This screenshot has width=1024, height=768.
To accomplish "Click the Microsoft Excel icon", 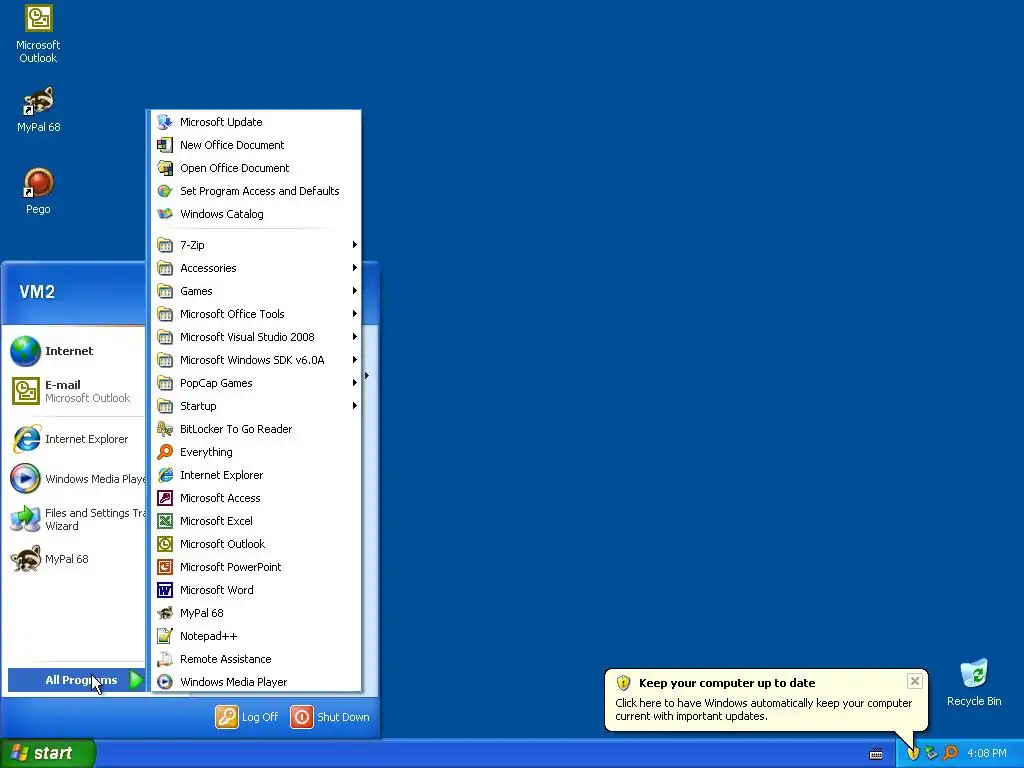I will coord(165,521).
